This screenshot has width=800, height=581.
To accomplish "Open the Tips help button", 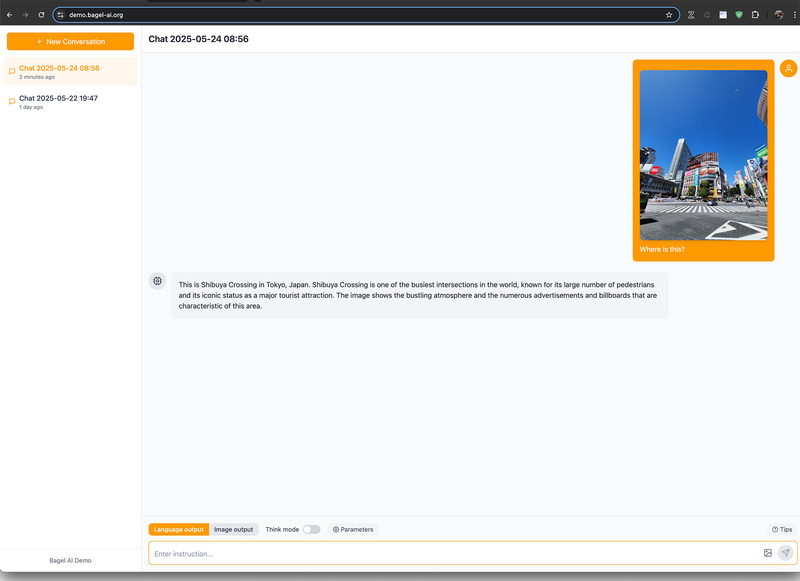I will (x=782, y=529).
